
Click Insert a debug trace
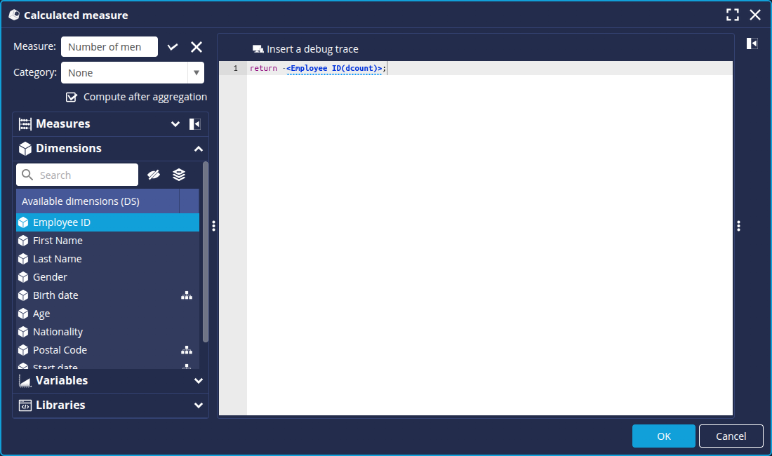(305, 49)
